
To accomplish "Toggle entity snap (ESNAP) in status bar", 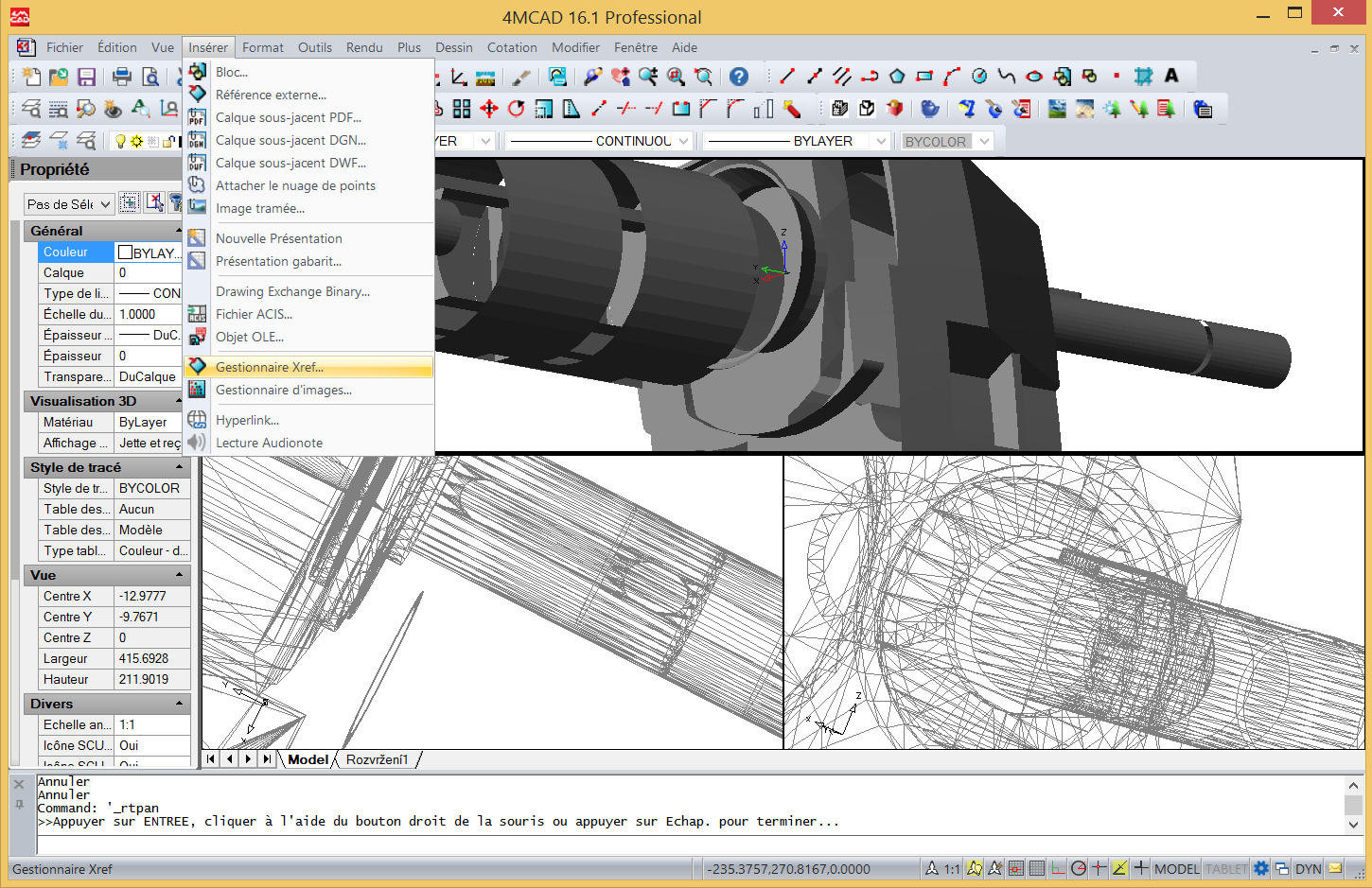I will click(1099, 868).
